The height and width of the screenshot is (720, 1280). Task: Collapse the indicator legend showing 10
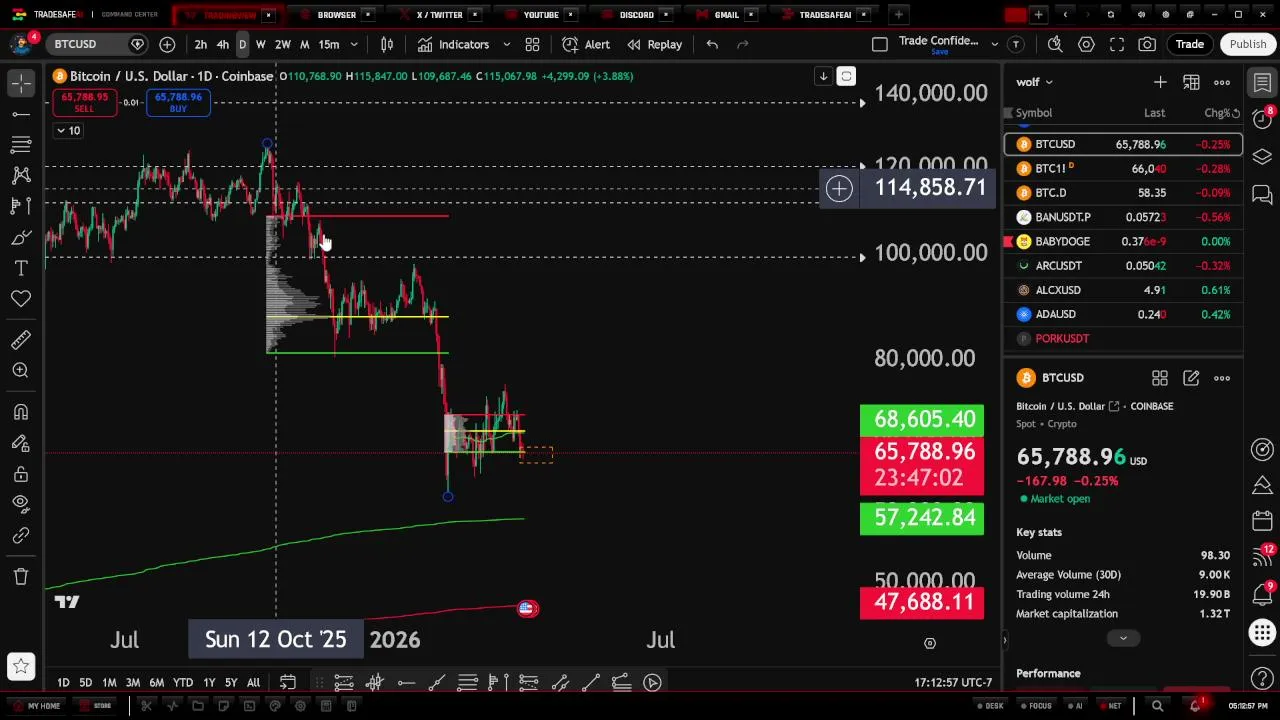click(68, 131)
